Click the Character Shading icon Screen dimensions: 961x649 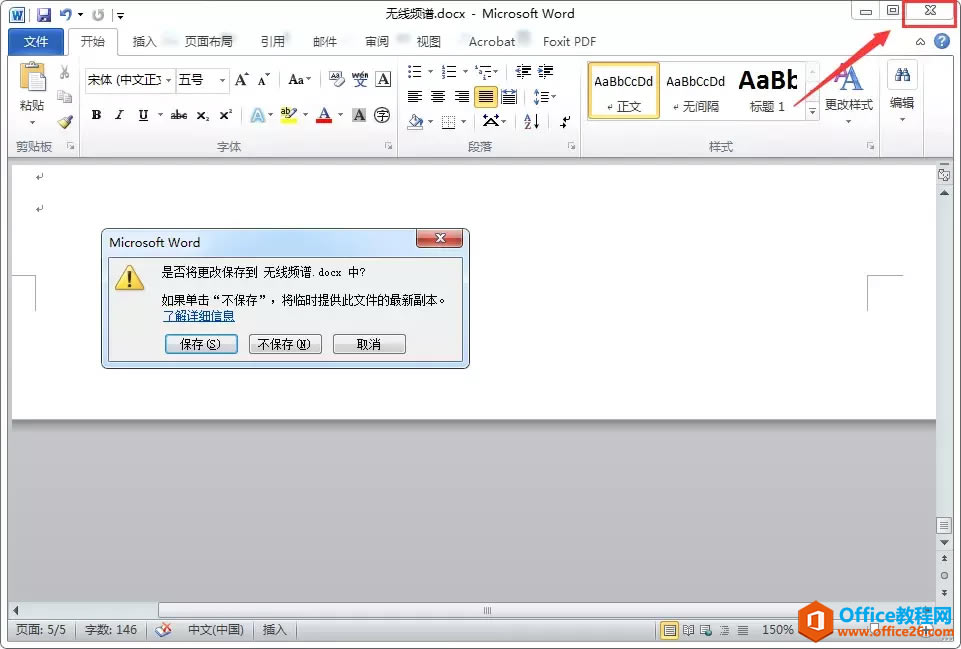tap(359, 115)
